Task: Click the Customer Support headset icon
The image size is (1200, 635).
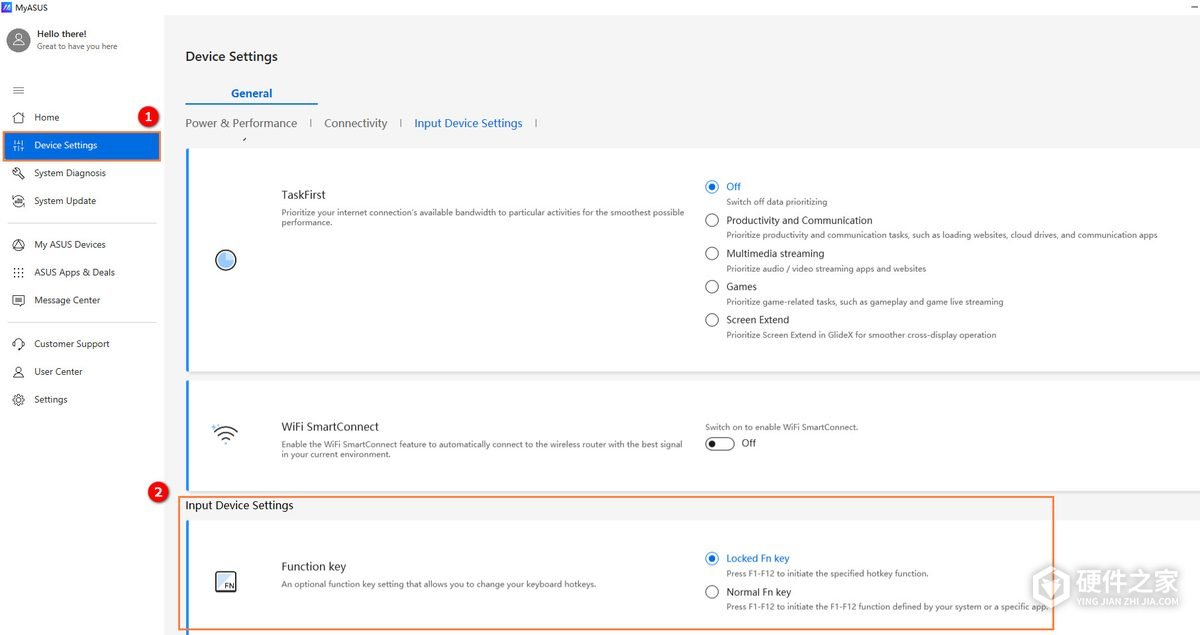Action: pos(18,344)
